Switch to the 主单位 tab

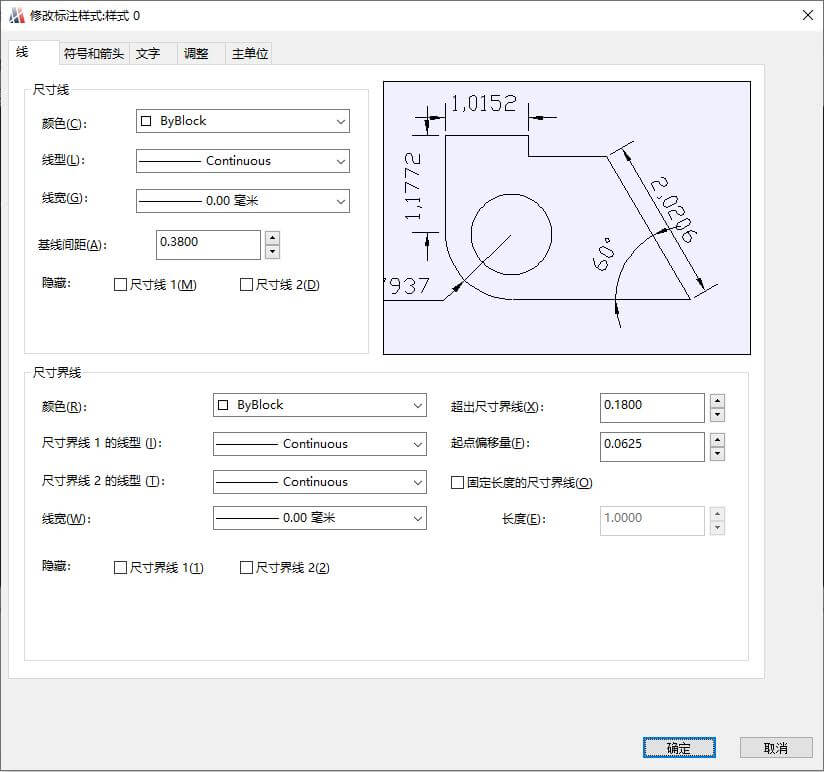[250, 53]
